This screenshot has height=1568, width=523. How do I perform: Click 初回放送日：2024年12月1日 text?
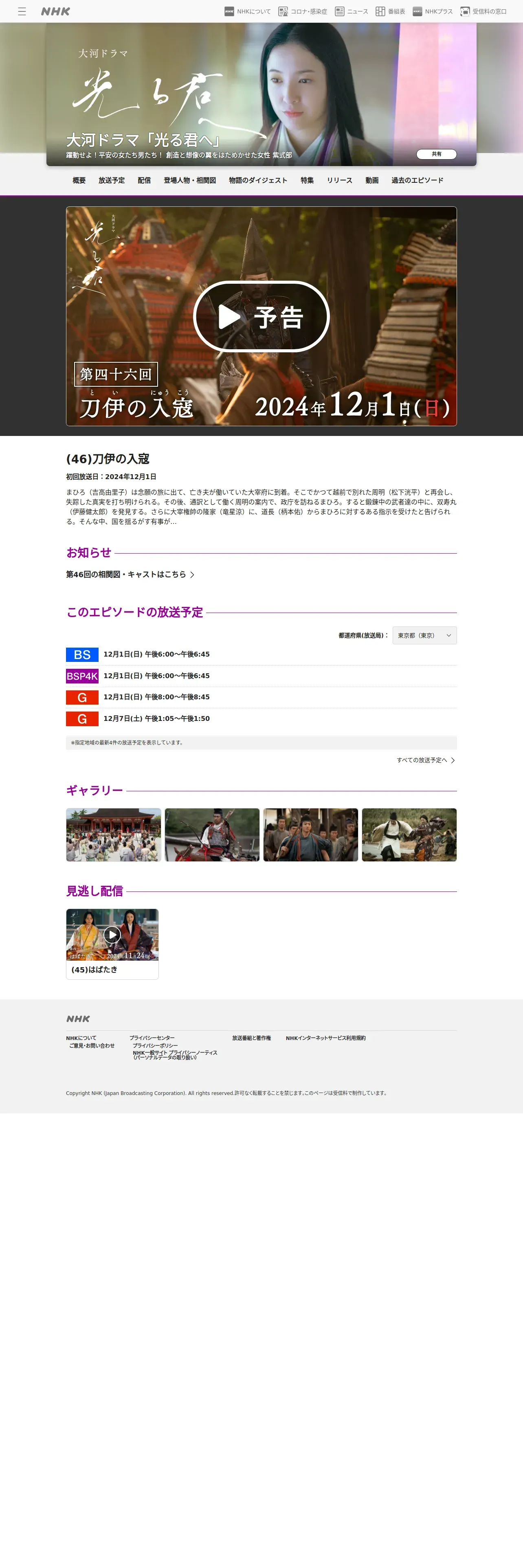[x=112, y=477]
